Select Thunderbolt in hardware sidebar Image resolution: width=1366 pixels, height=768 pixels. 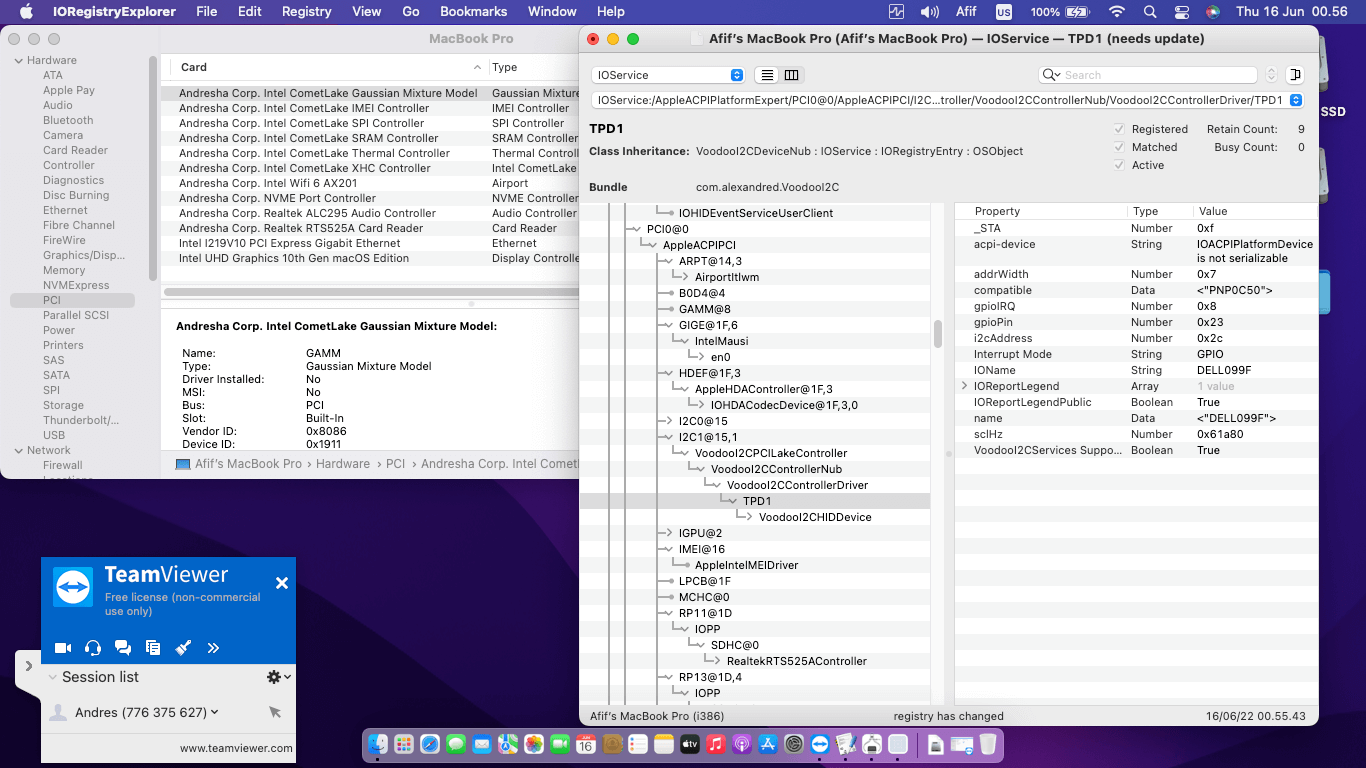click(81, 420)
